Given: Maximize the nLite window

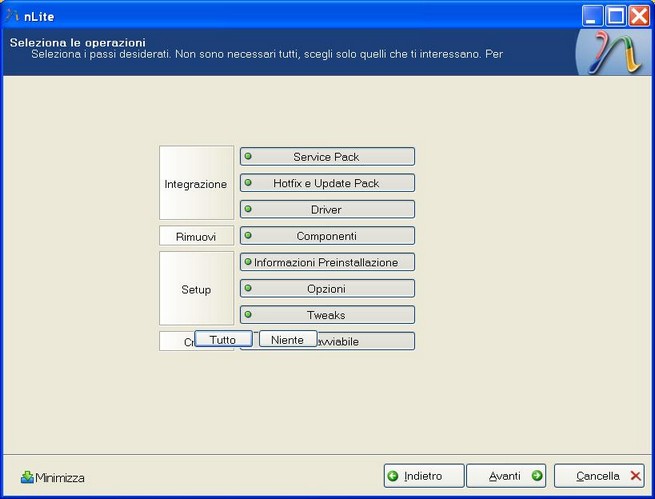Looking at the screenshot, I should (617, 15).
